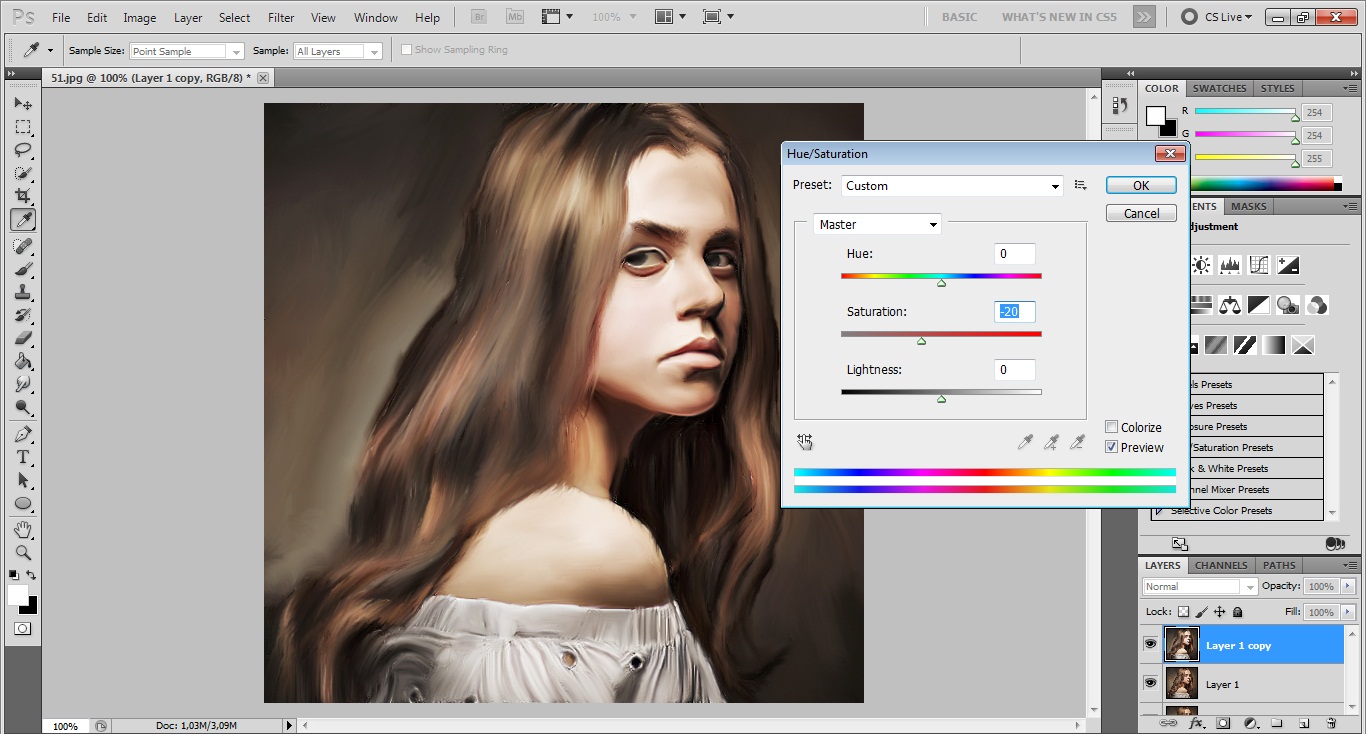Open the Filter menu

[281, 18]
